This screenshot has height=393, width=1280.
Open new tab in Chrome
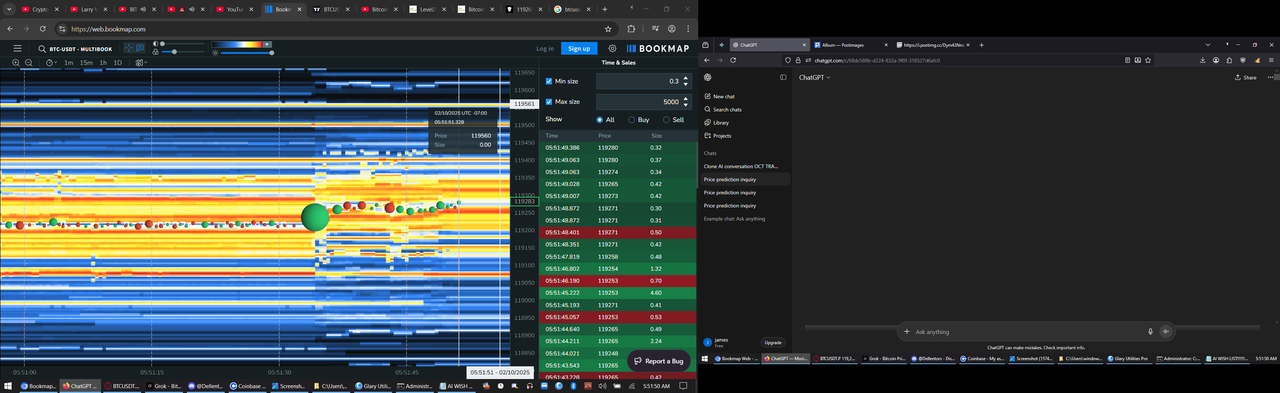tap(604, 9)
